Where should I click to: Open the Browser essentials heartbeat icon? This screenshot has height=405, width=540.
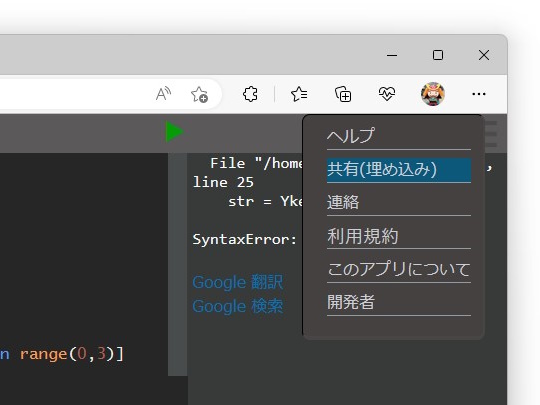(x=387, y=94)
